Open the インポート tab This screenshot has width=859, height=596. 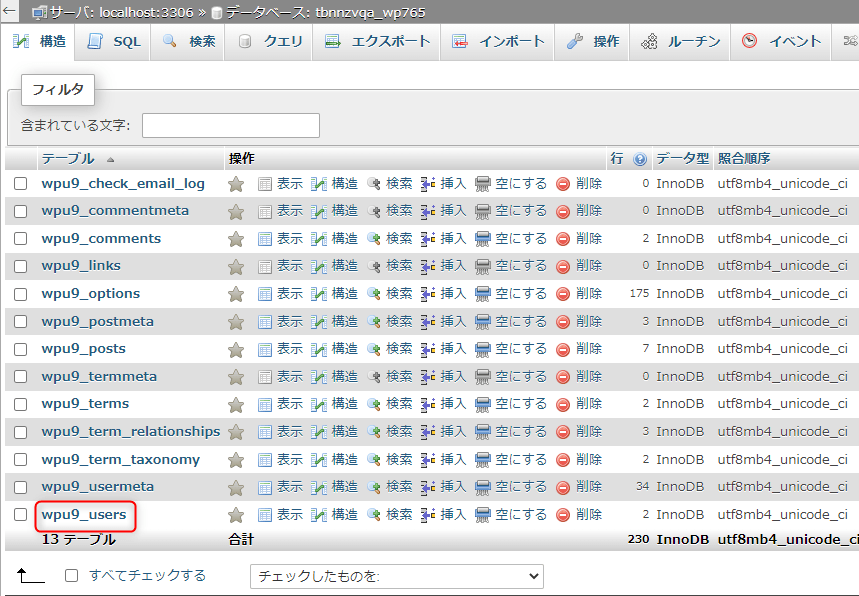[x=498, y=42]
